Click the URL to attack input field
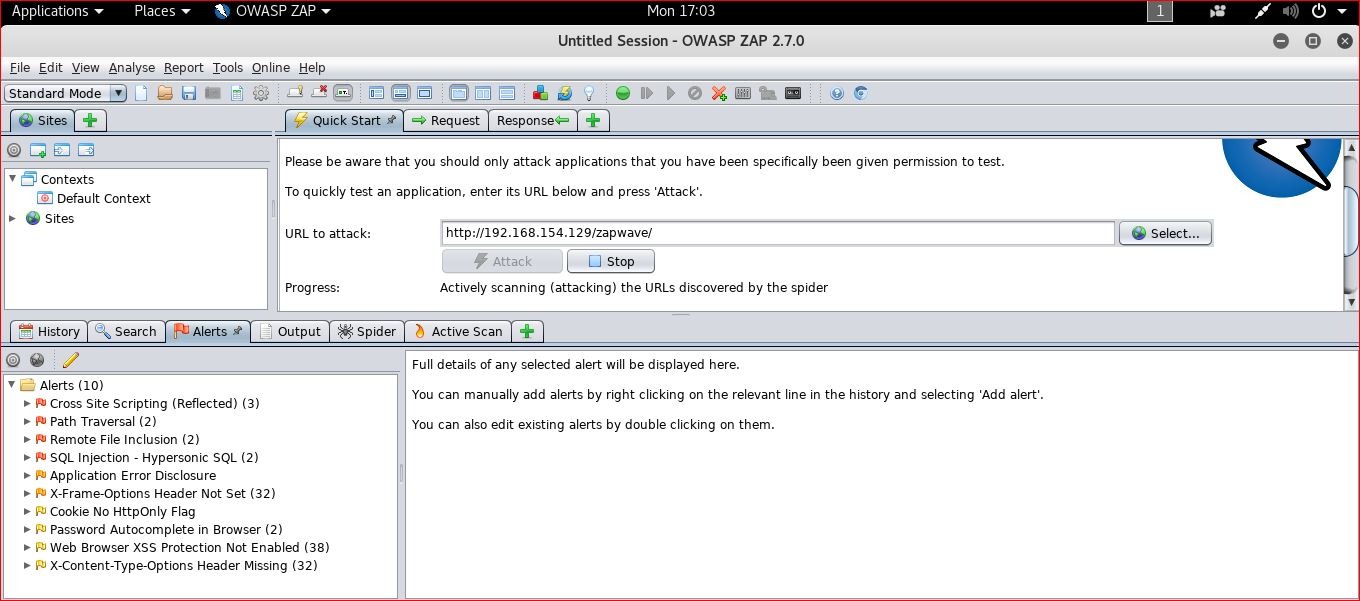The height and width of the screenshot is (601, 1360). (778, 233)
